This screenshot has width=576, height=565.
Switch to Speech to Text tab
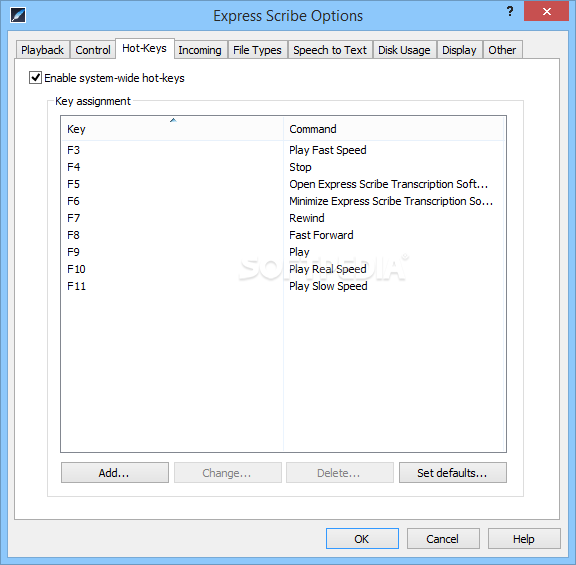(x=330, y=50)
